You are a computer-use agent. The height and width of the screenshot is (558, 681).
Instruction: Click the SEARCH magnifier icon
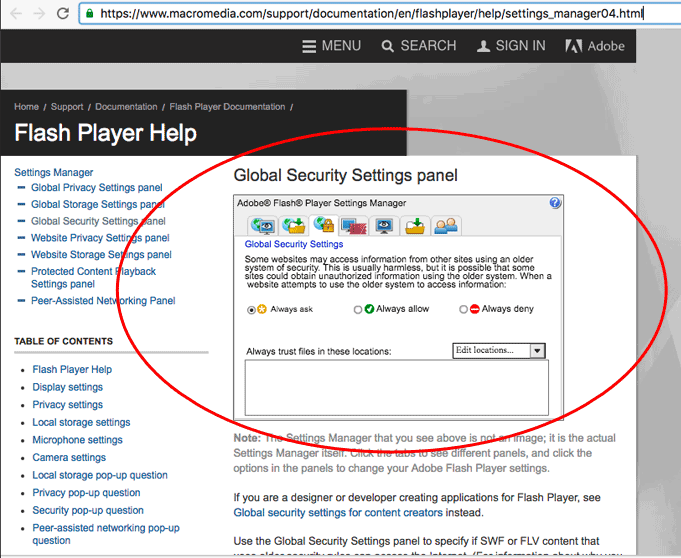point(387,46)
